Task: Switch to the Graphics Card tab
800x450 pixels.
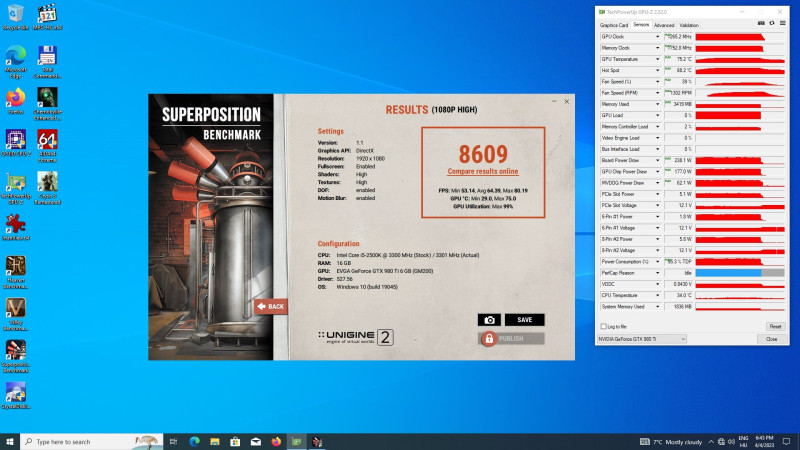Action: coord(614,25)
